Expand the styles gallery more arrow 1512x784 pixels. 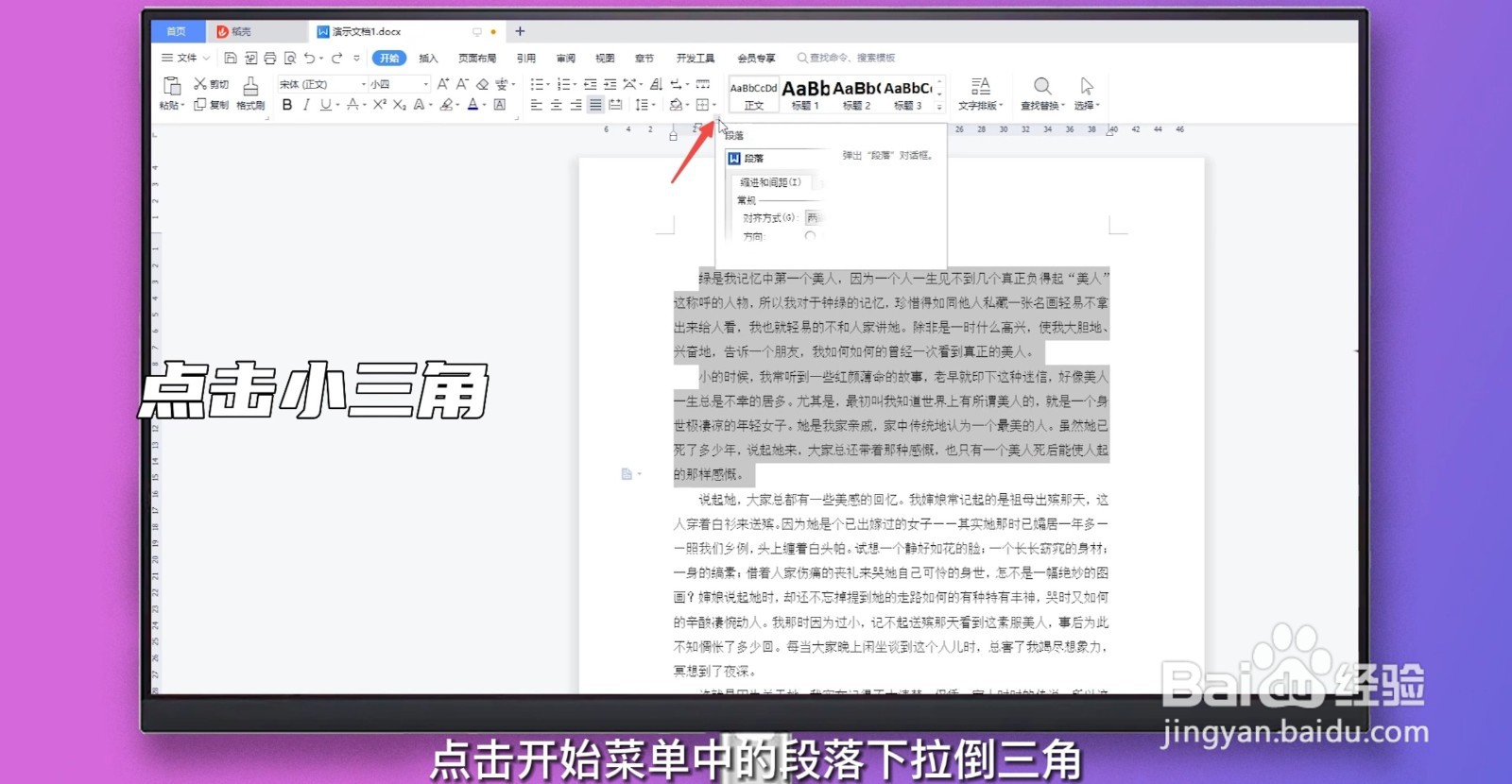938,107
